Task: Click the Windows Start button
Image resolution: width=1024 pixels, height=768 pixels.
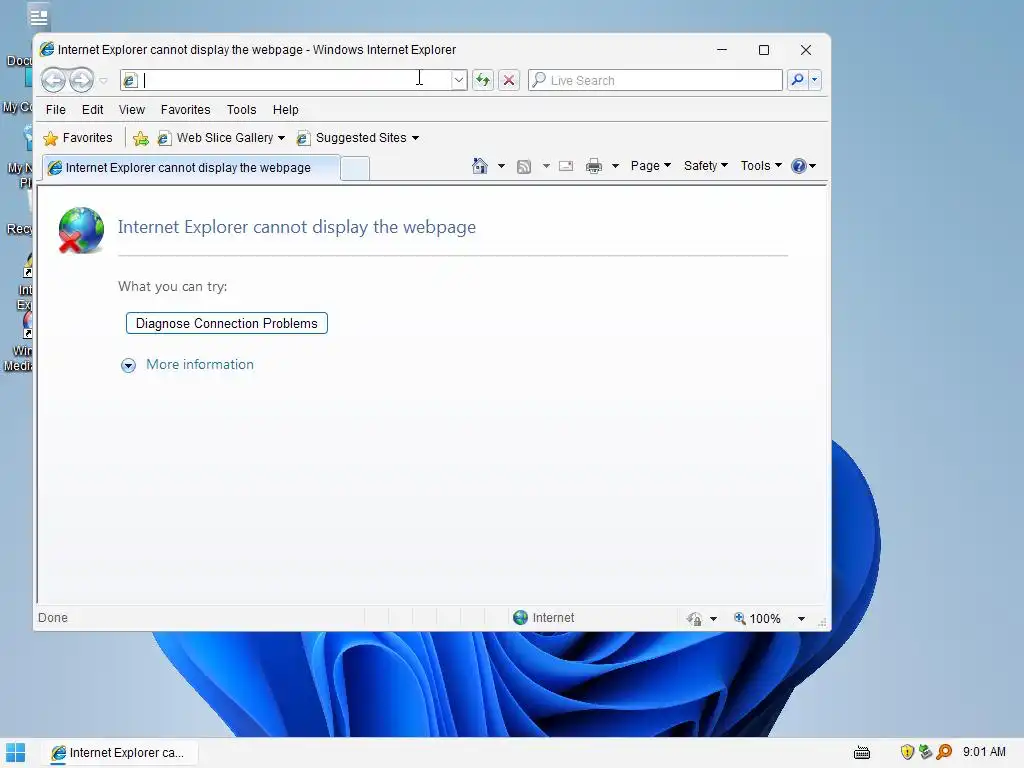Action: [x=16, y=752]
